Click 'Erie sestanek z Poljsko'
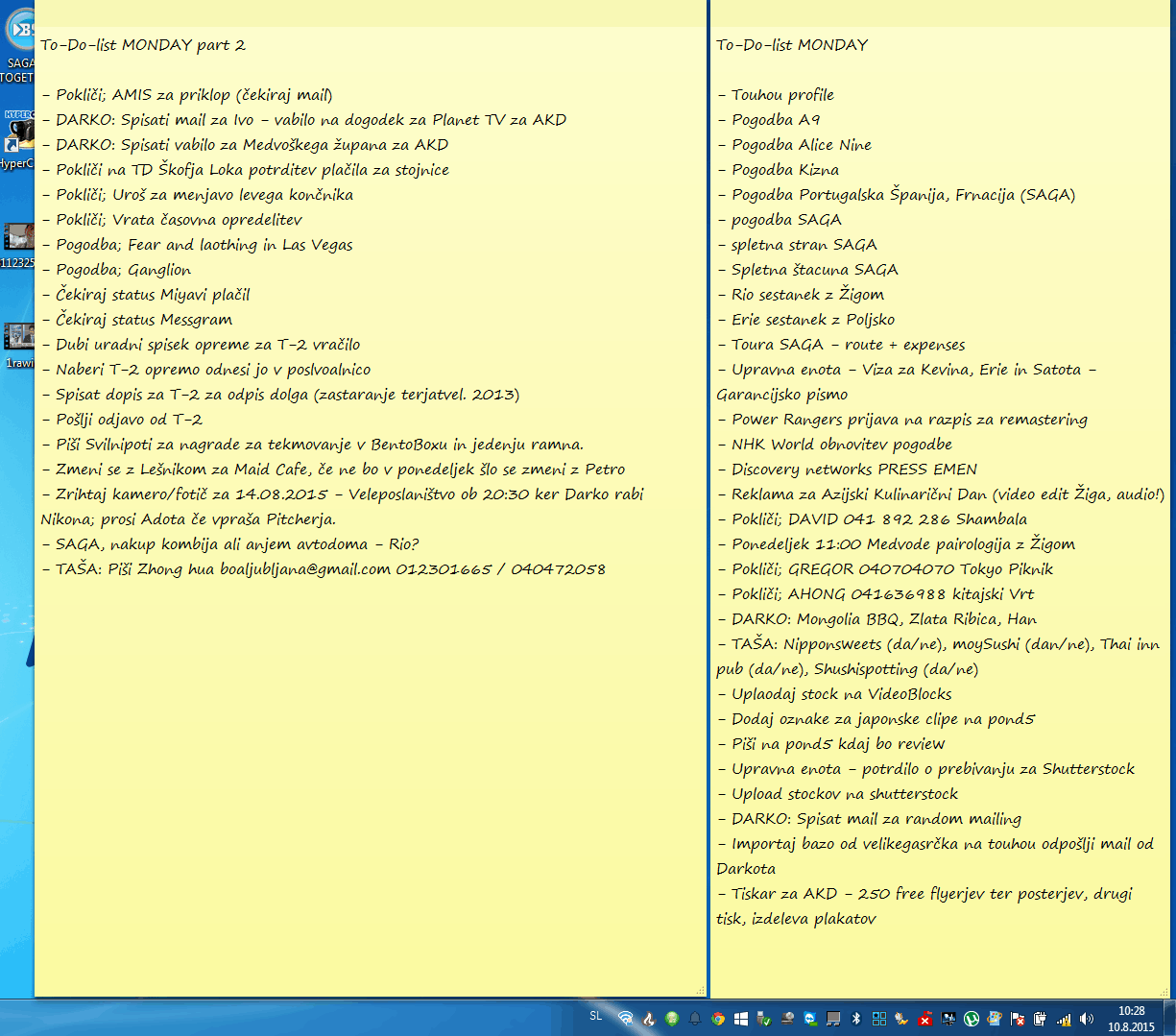The height and width of the screenshot is (1036, 1176). point(806,320)
